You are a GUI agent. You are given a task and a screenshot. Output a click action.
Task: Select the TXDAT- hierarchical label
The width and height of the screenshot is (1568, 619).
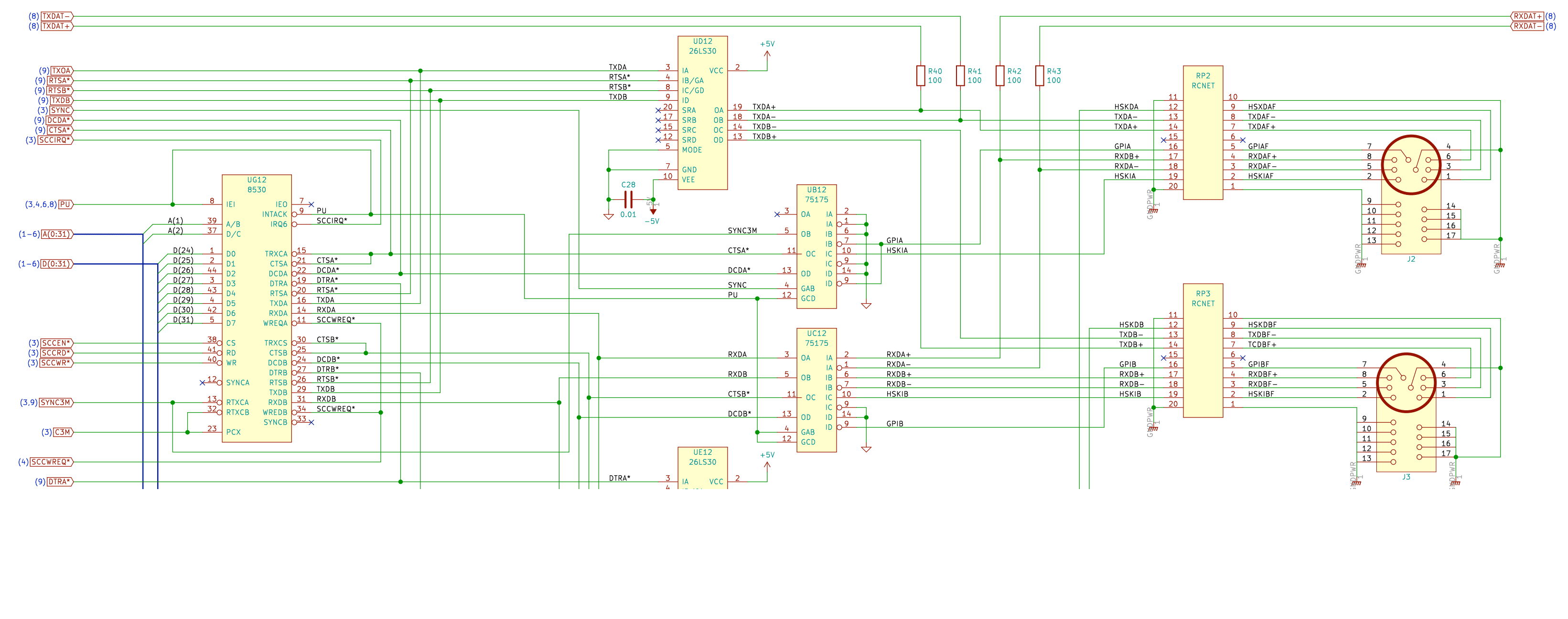(x=57, y=16)
